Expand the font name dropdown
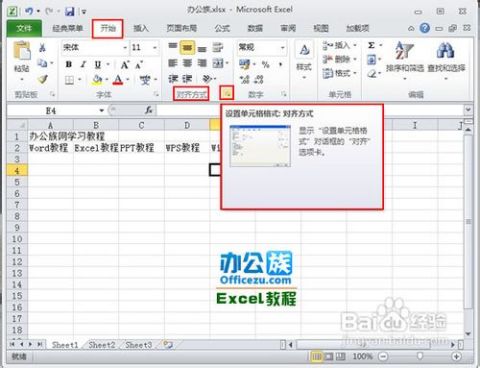480x368 pixels. (x=125, y=48)
